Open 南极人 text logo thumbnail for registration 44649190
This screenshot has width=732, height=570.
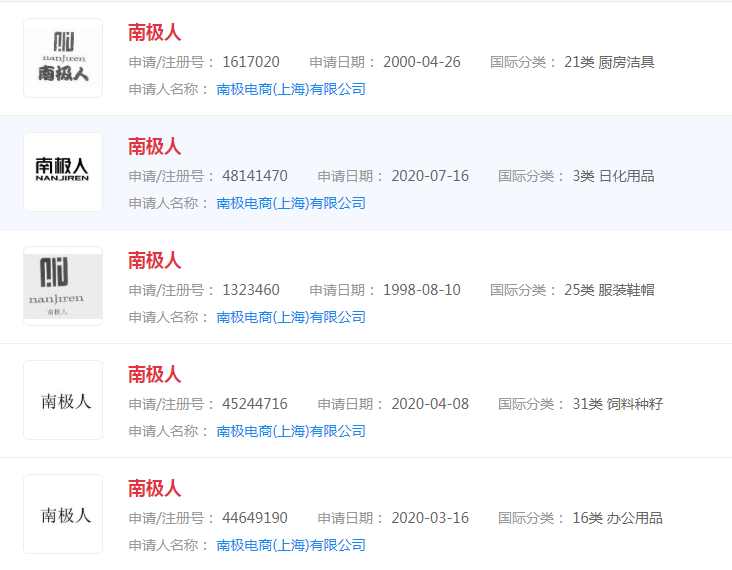(x=63, y=514)
